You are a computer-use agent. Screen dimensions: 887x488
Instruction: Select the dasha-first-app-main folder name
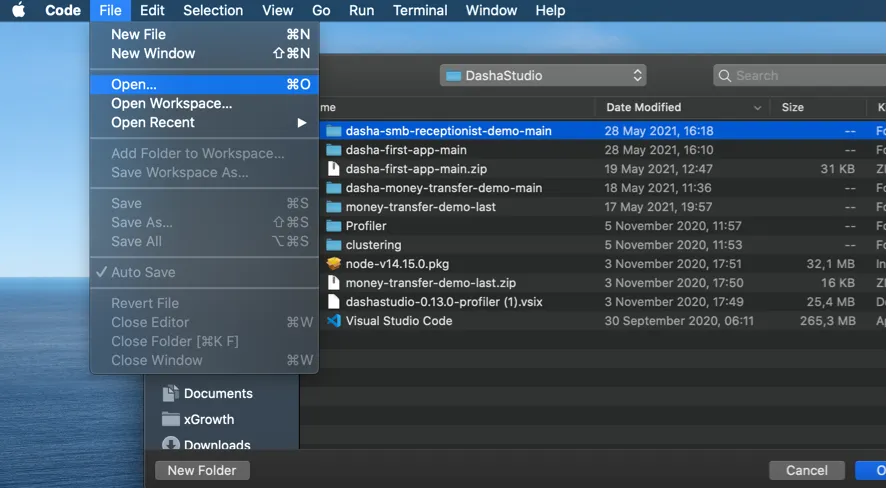point(406,150)
